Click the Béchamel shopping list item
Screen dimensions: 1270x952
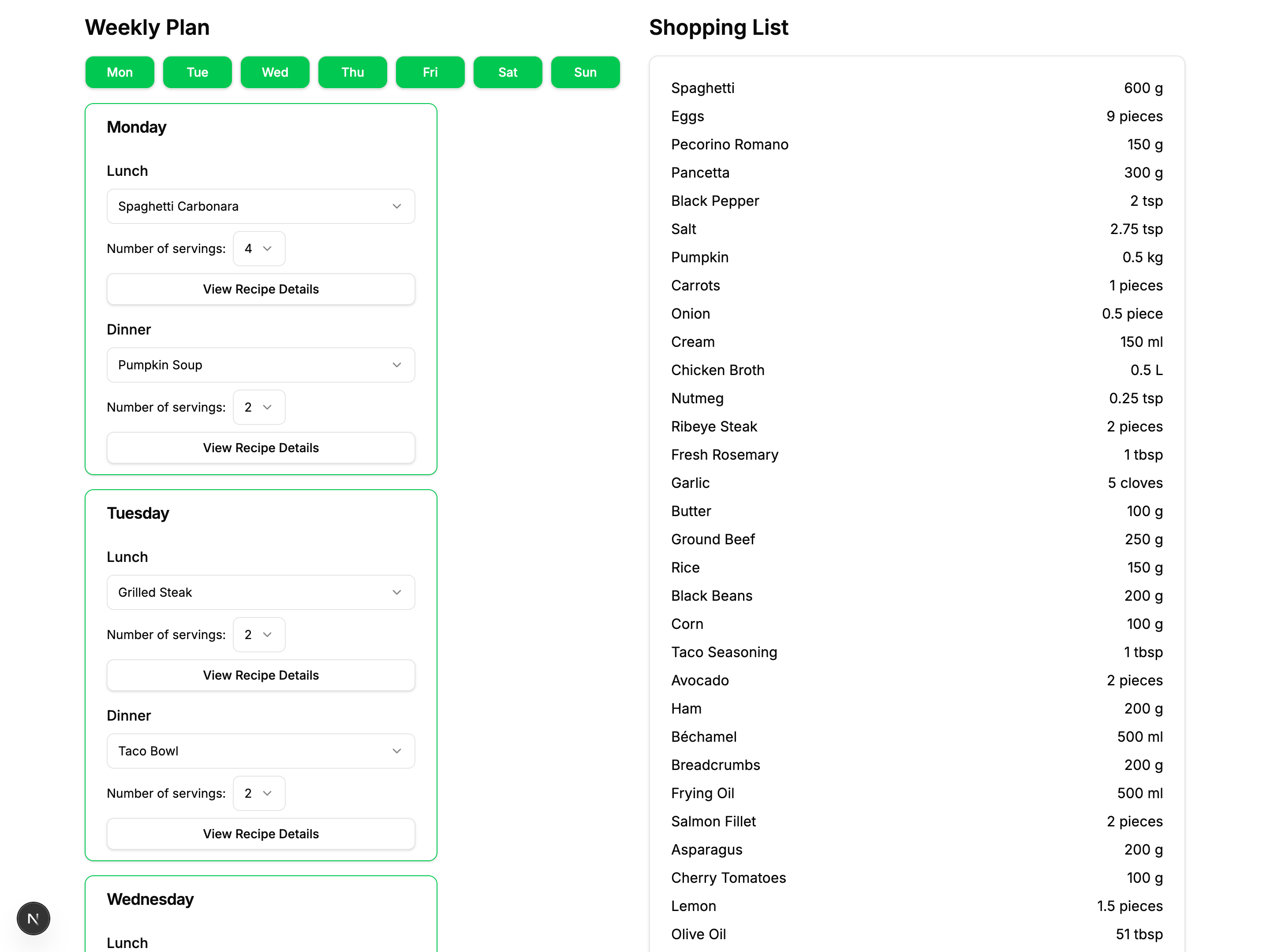(x=916, y=737)
